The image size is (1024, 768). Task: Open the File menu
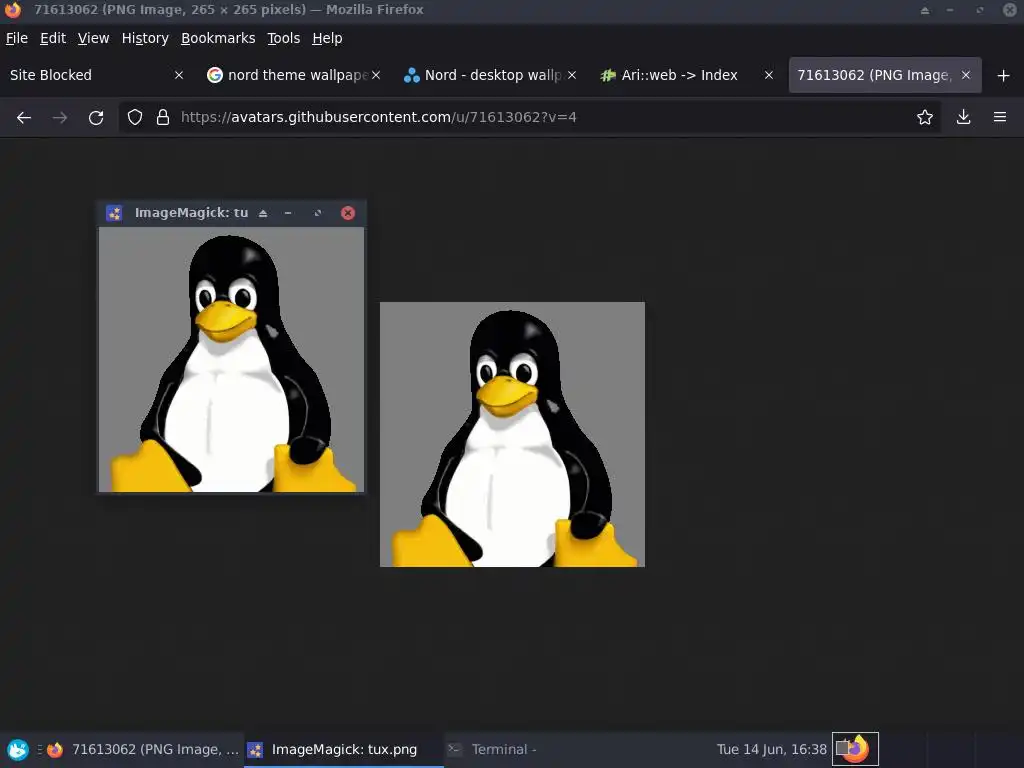pyautogui.click(x=17, y=39)
